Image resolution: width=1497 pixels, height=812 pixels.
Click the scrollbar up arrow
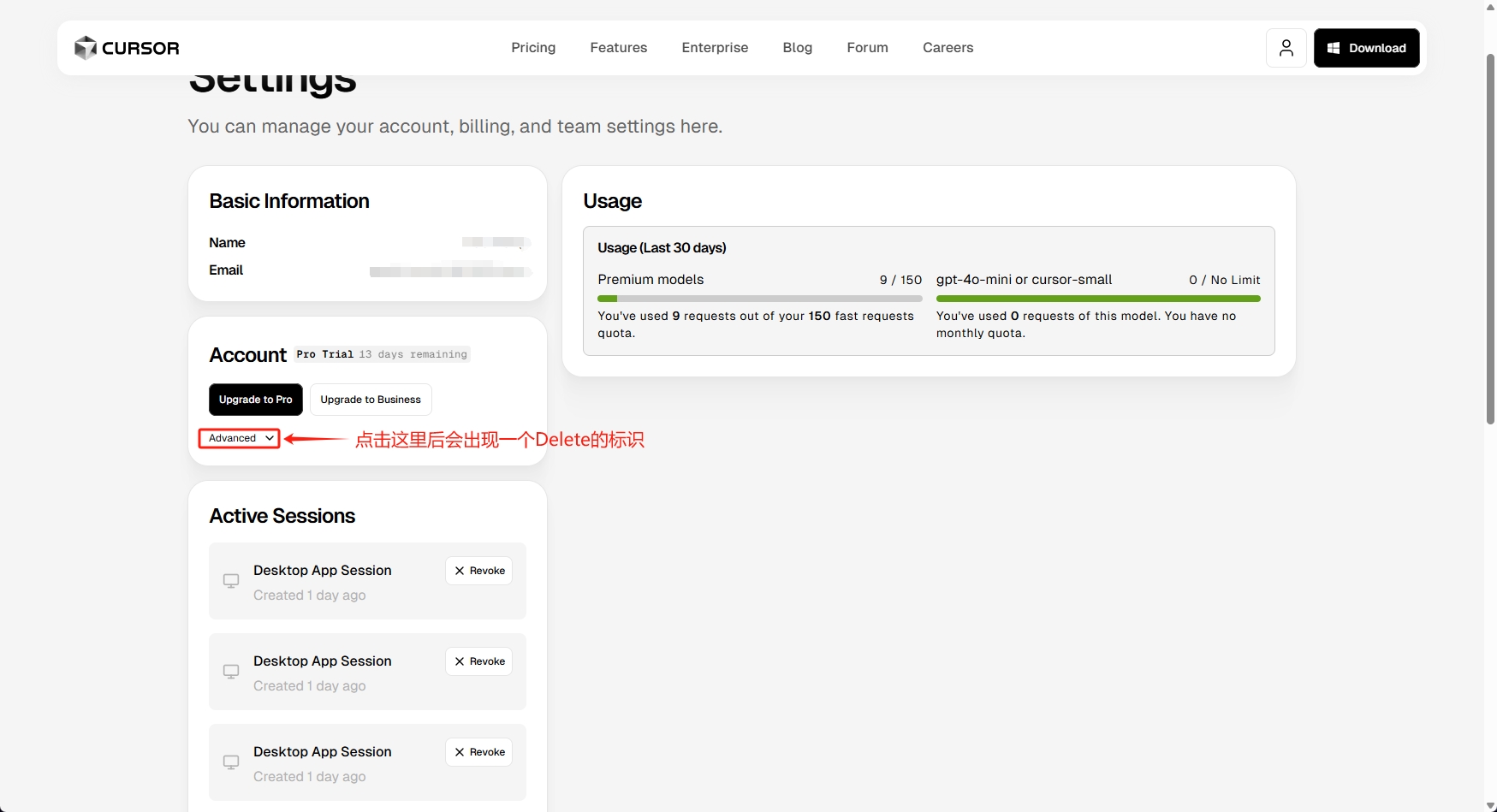click(1490, 7)
